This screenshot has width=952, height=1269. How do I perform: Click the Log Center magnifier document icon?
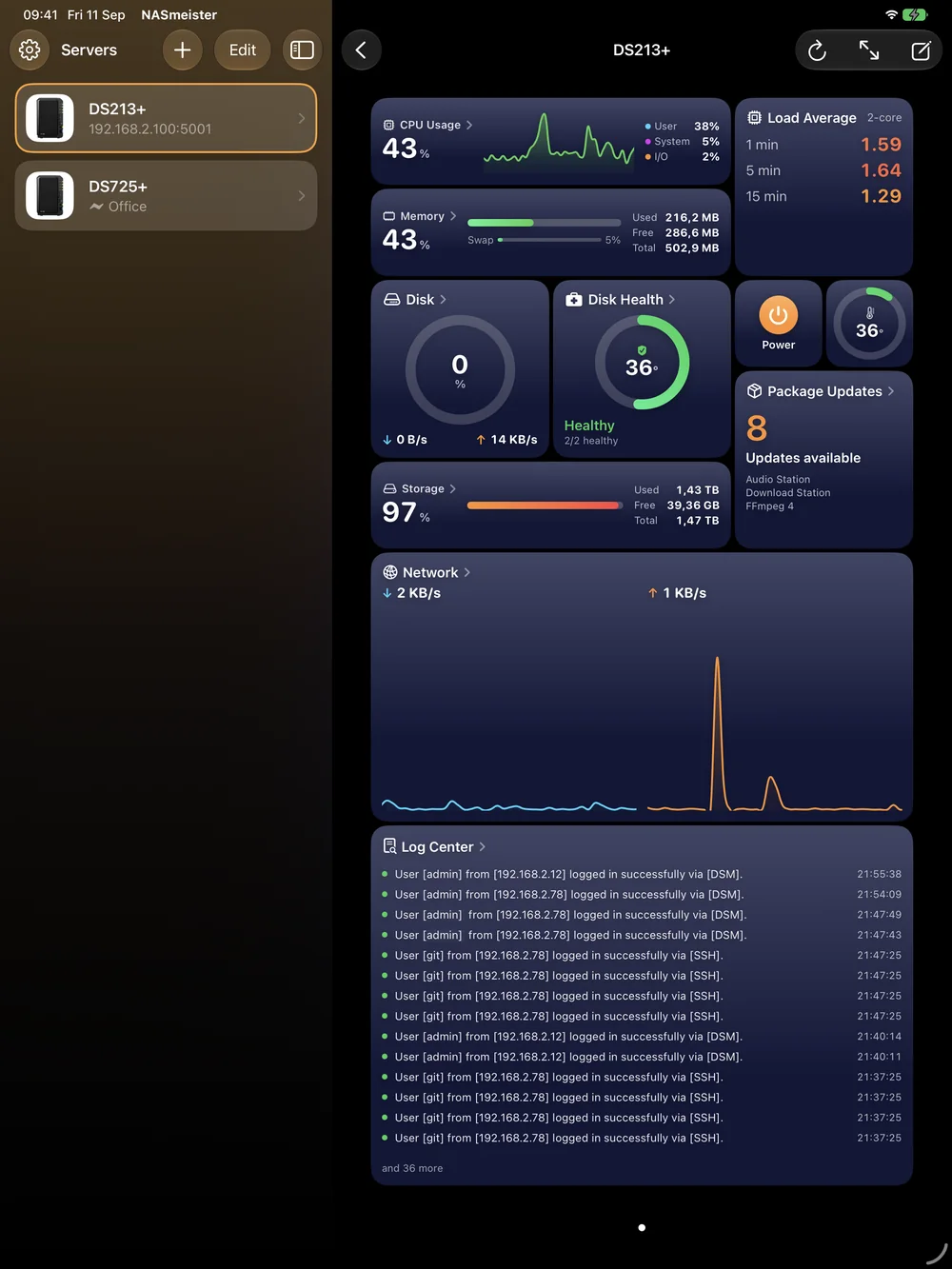389,846
